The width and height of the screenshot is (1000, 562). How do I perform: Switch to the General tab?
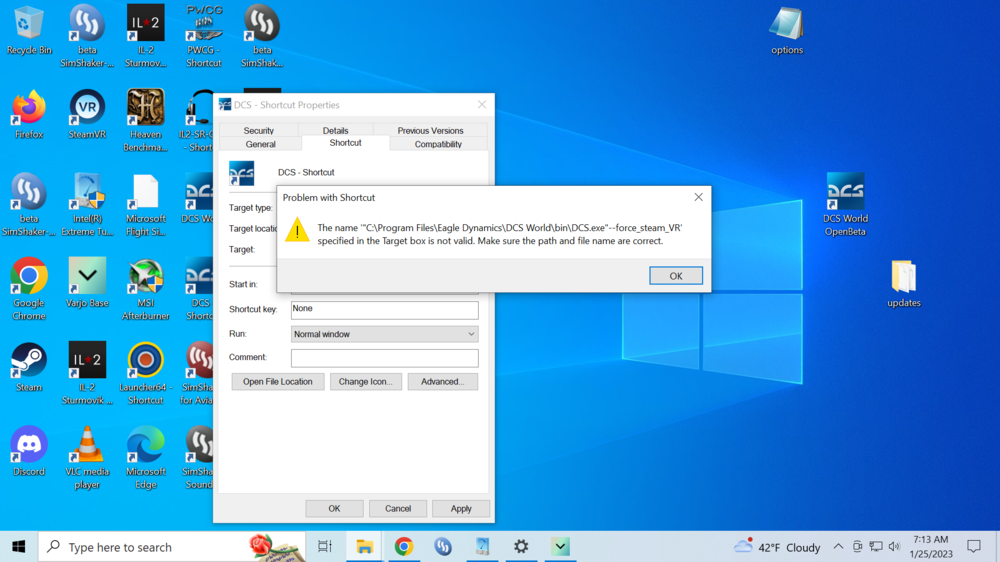point(260,144)
